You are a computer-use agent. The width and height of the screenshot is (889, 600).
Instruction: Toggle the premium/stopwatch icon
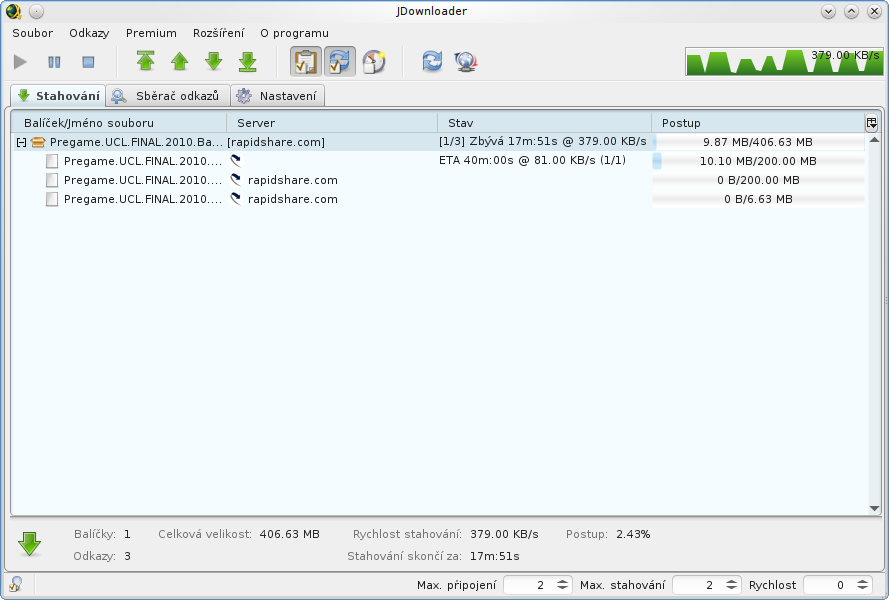tap(374, 61)
